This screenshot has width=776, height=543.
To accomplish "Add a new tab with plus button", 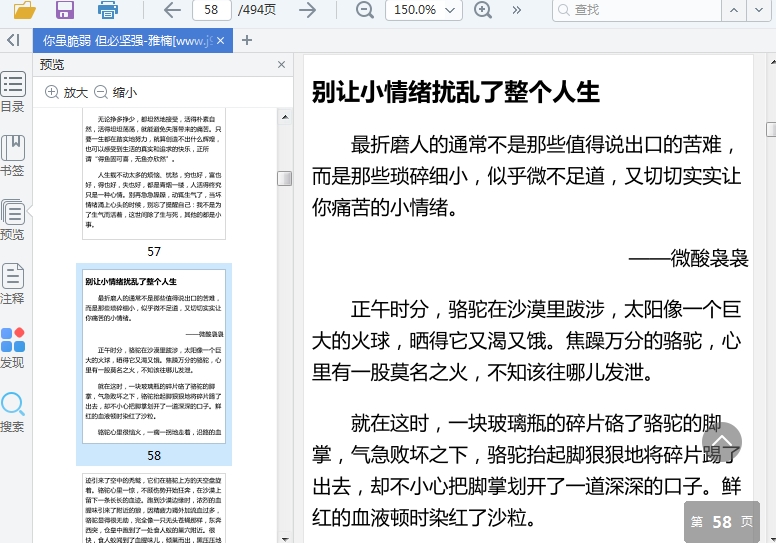I will (x=247, y=41).
